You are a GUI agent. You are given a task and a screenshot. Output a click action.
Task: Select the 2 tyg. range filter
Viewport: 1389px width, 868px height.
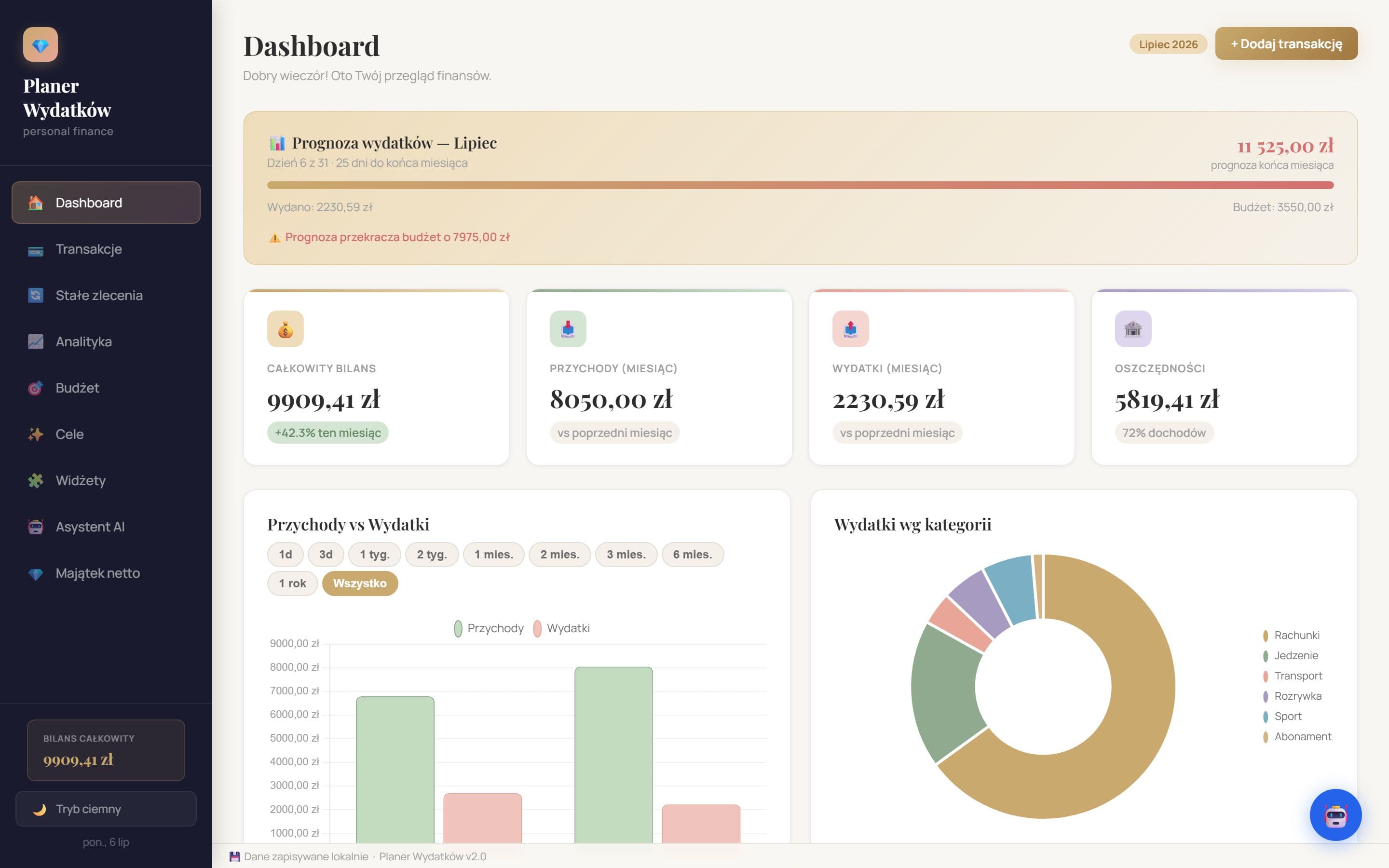click(432, 555)
